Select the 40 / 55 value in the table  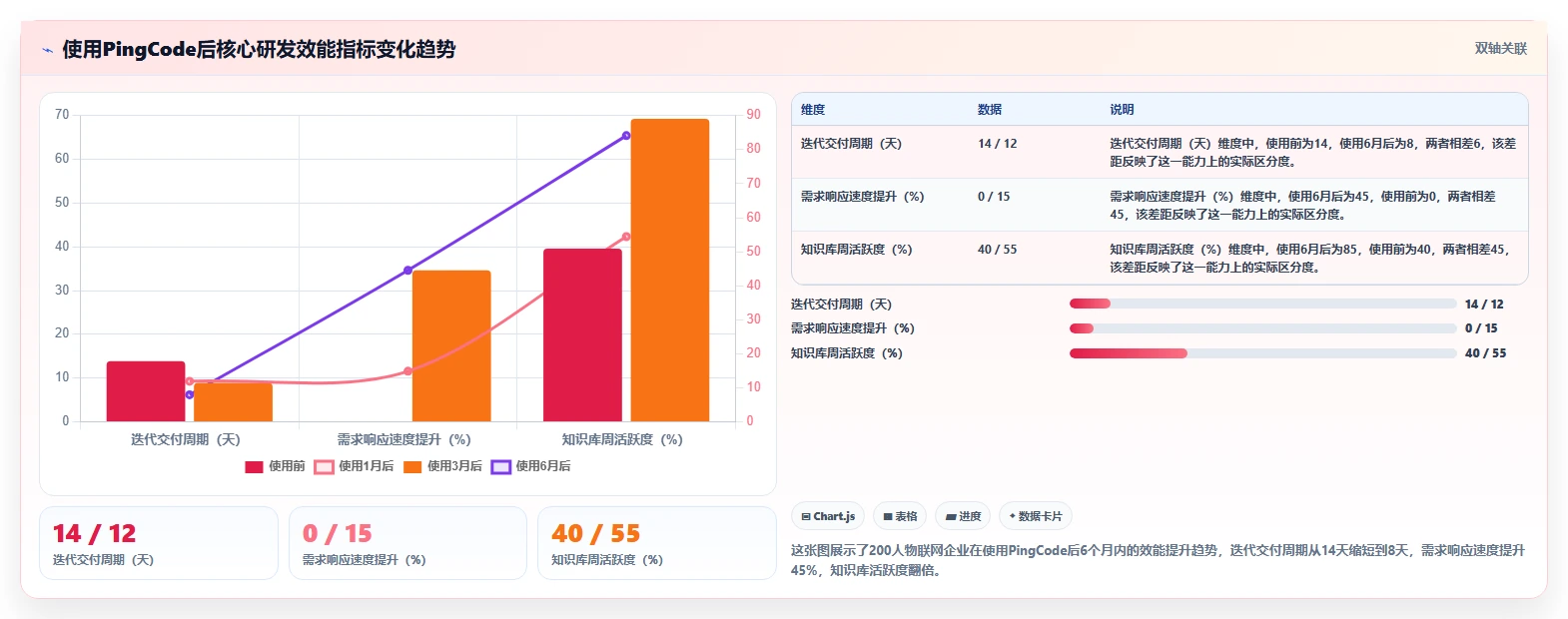tap(997, 250)
